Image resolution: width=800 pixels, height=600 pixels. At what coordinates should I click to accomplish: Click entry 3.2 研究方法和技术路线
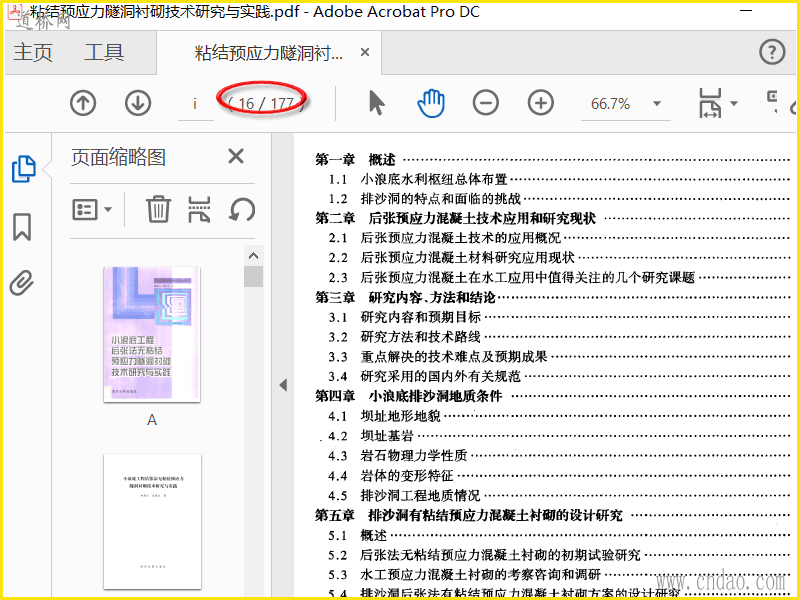click(x=405, y=338)
